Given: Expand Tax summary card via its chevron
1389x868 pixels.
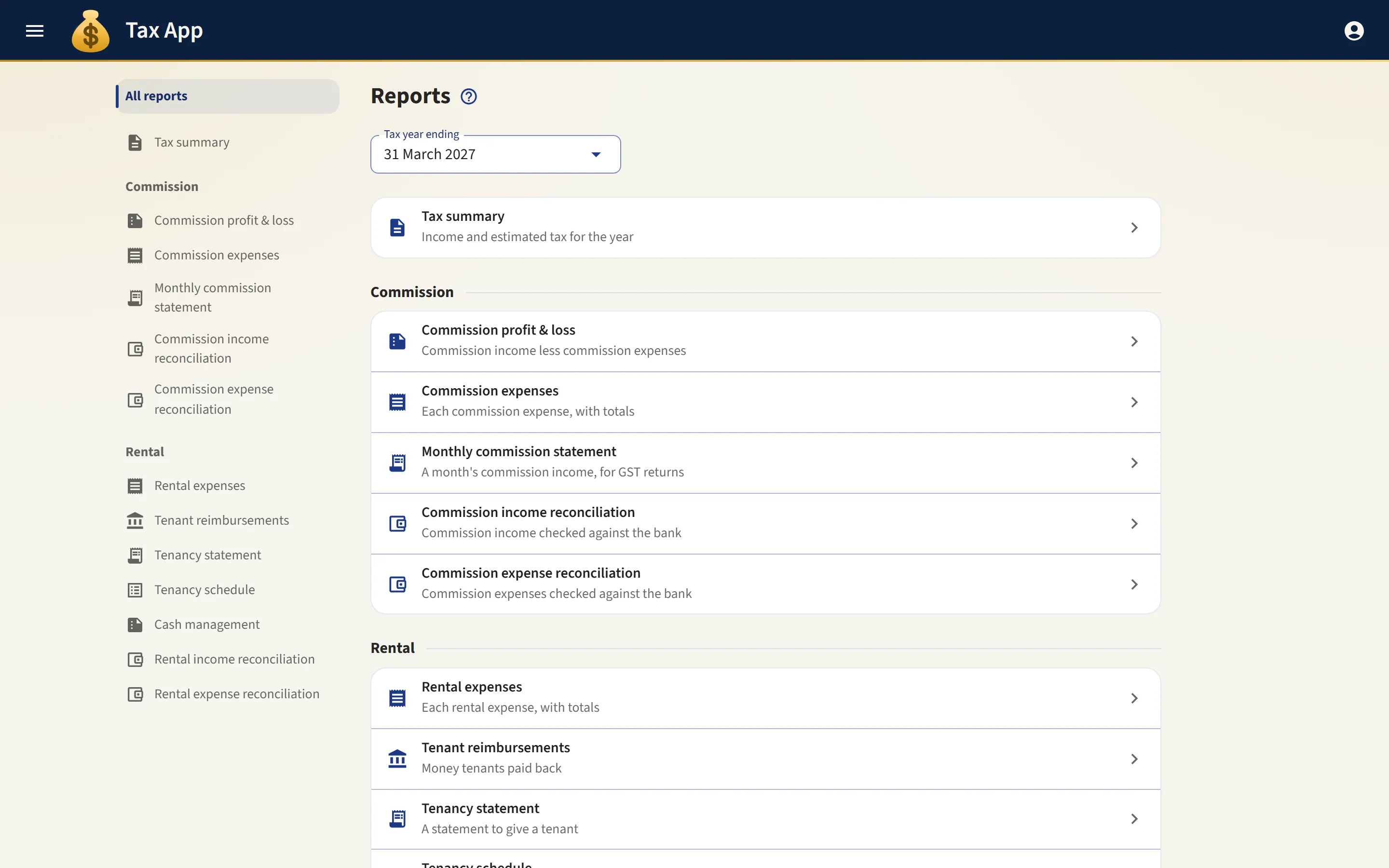Looking at the screenshot, I should tap(1134, 228).
